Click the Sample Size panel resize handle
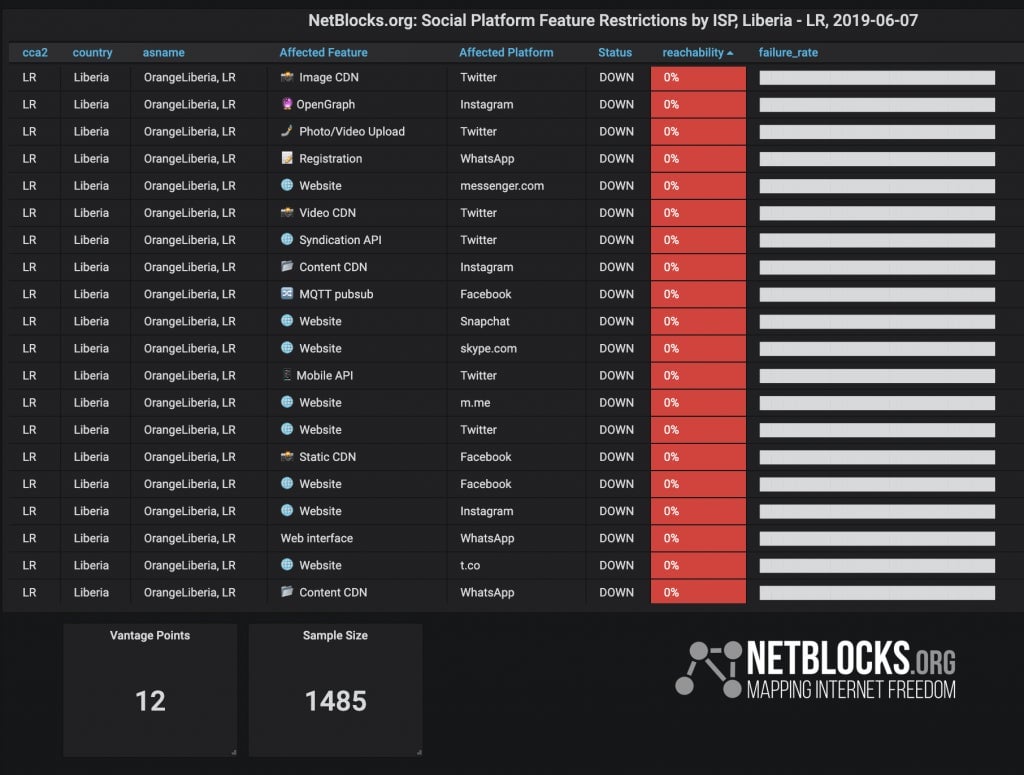 pos(418,752)
